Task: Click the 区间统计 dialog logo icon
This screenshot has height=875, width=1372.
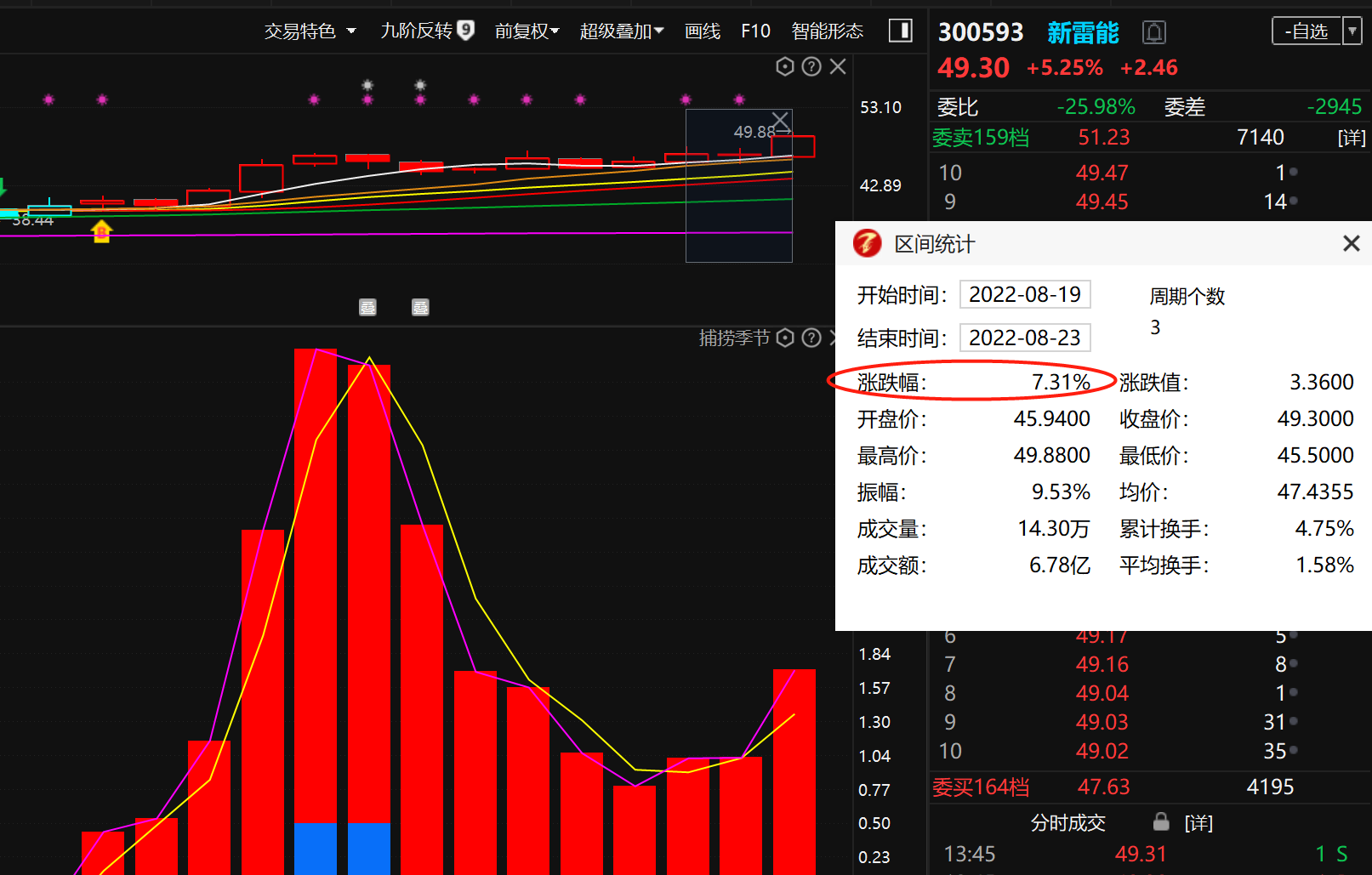Action: pos(867,243)
